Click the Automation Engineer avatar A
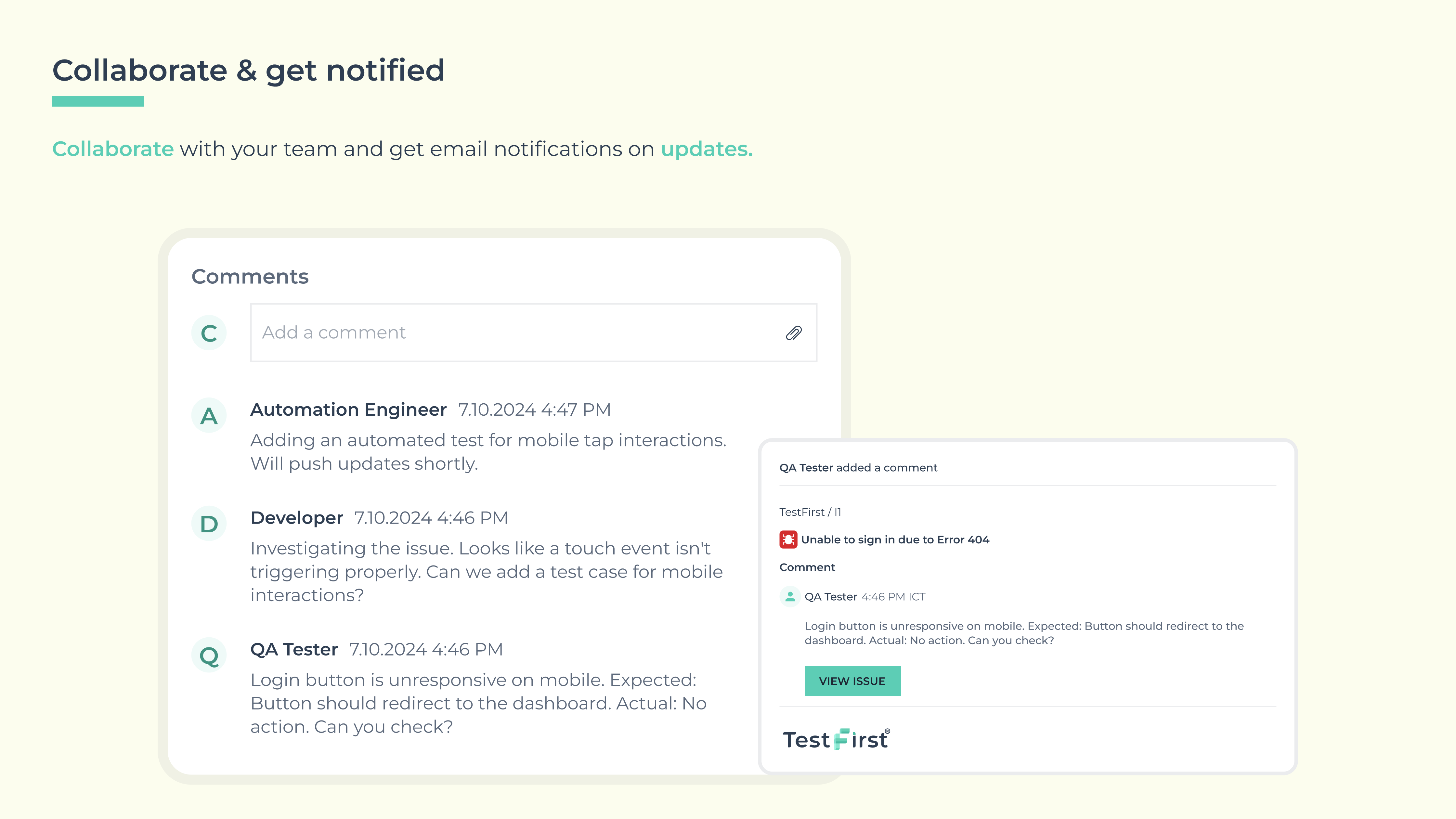The image size is (1456, 819). (x=209, y=415)
